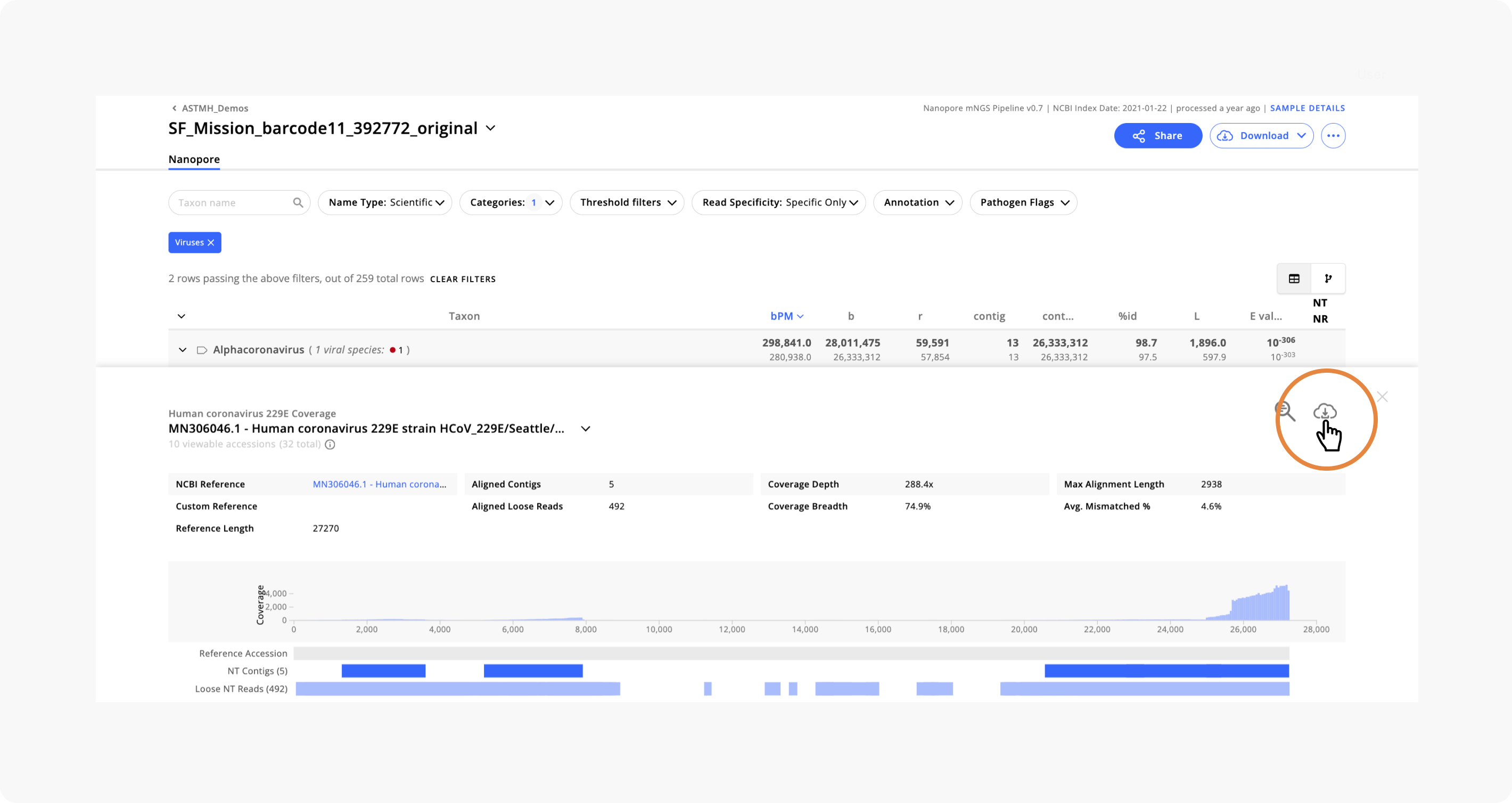The image size is (1512, 803).
Task: Switch to table view icon
Action: pos(1294,279)
